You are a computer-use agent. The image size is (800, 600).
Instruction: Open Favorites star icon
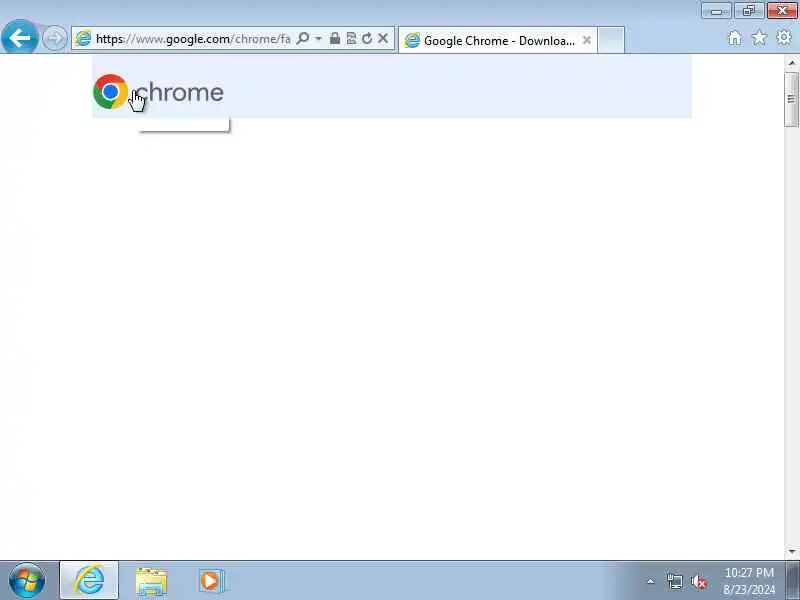click(759, 38)
